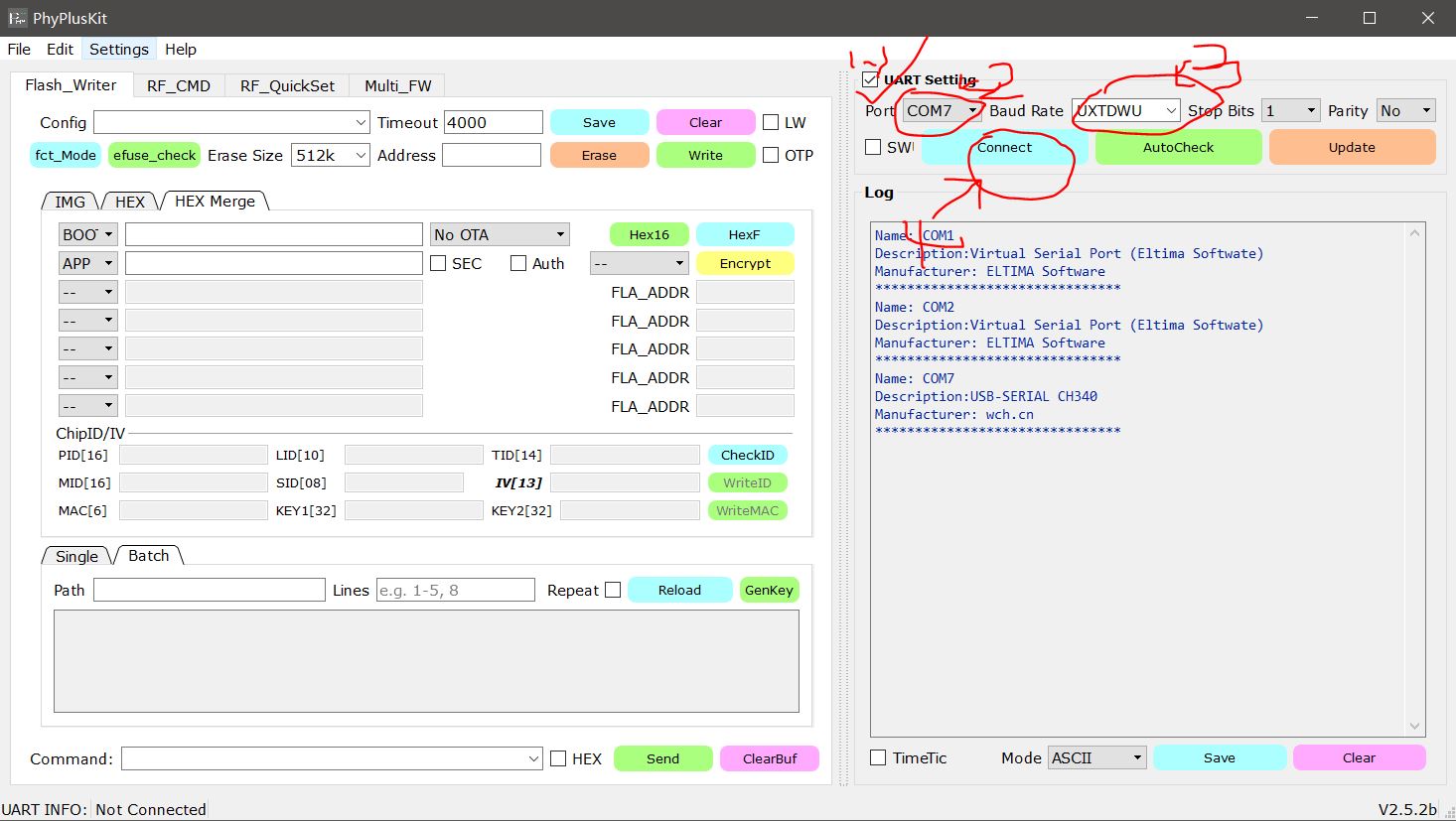
Task: Click the Path input field
Action: [x=210, y=590]
